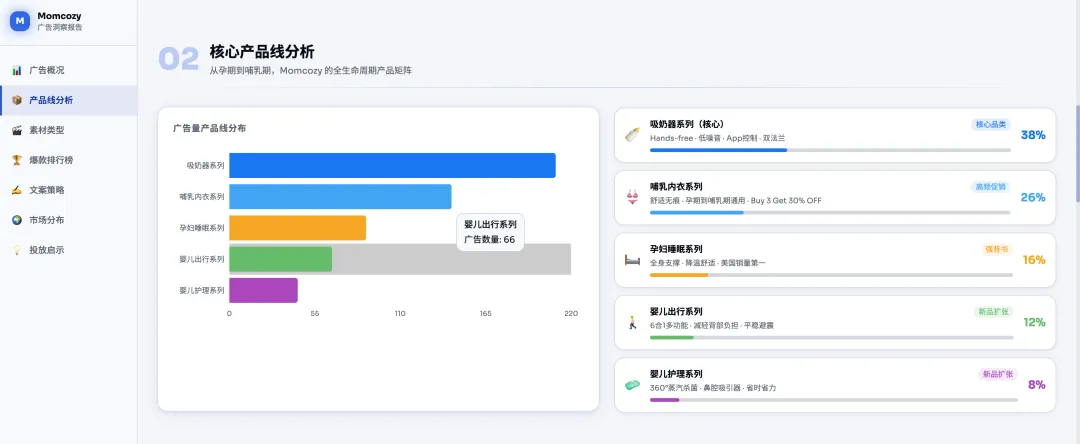This screenshot has height=444, width=1080.
Task: Select 投放启示 in sidebar
Action: [x=69, y=250]
